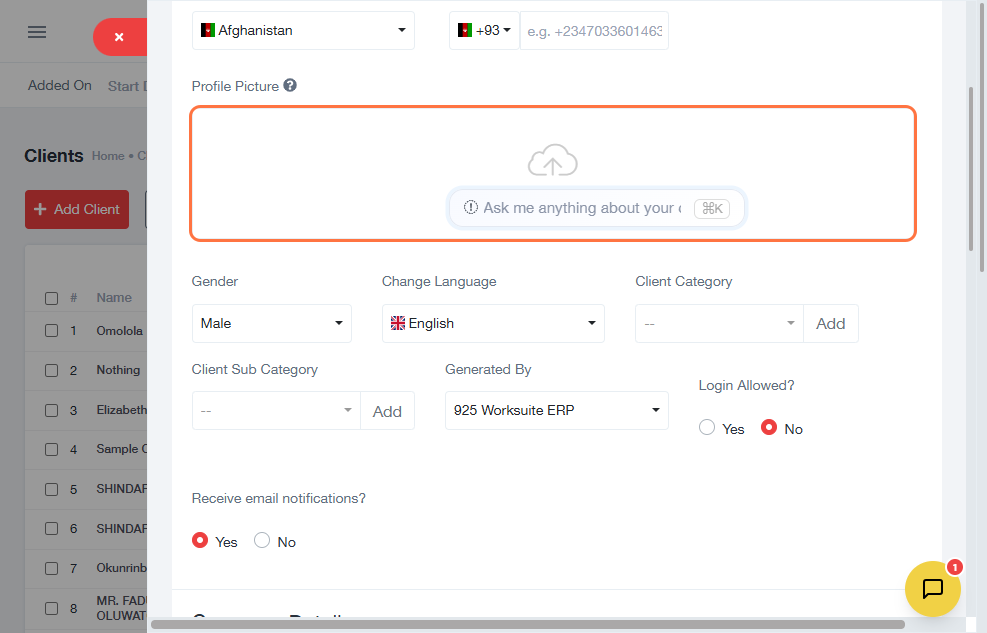
Task: Click Add next to Client Sub Category
Action: 387,411
